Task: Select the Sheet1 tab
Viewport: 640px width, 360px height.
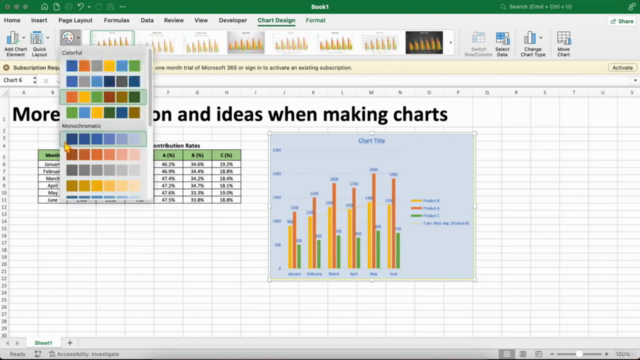Action: click(44, 343)
